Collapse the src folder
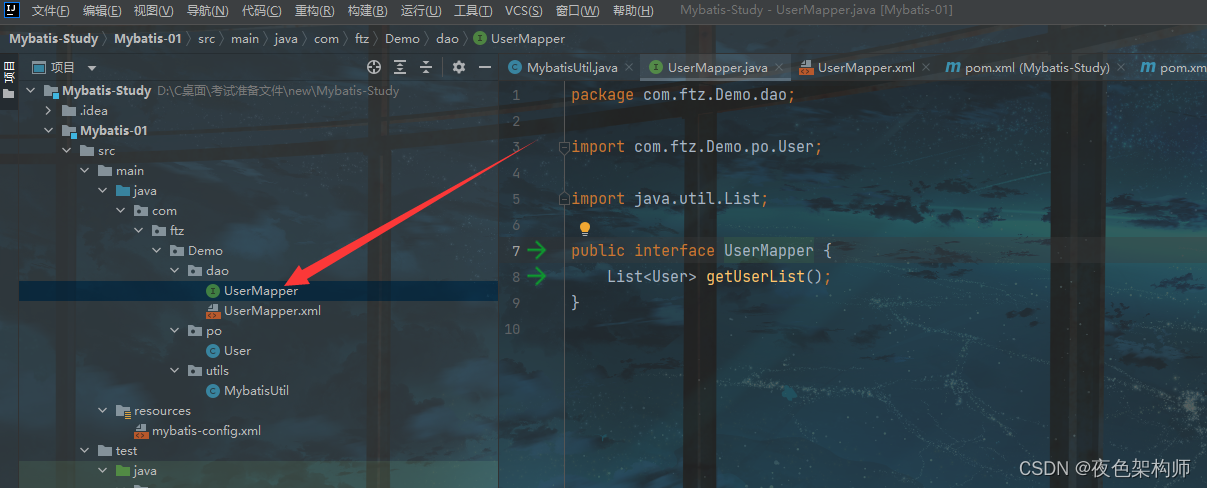 [66, 150]
